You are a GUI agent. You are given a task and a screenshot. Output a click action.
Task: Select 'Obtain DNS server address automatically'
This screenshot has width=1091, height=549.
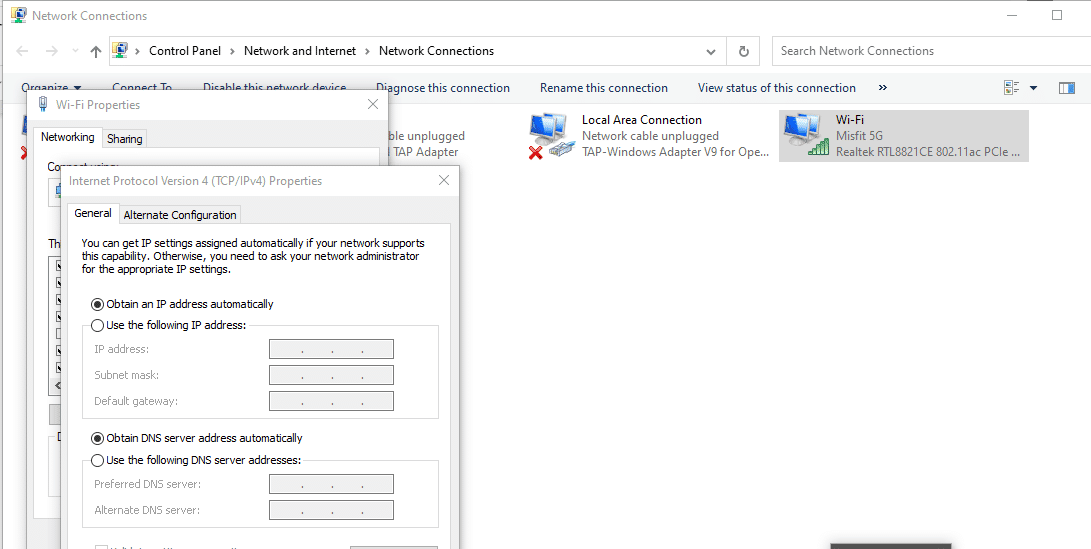coord(97,438)
